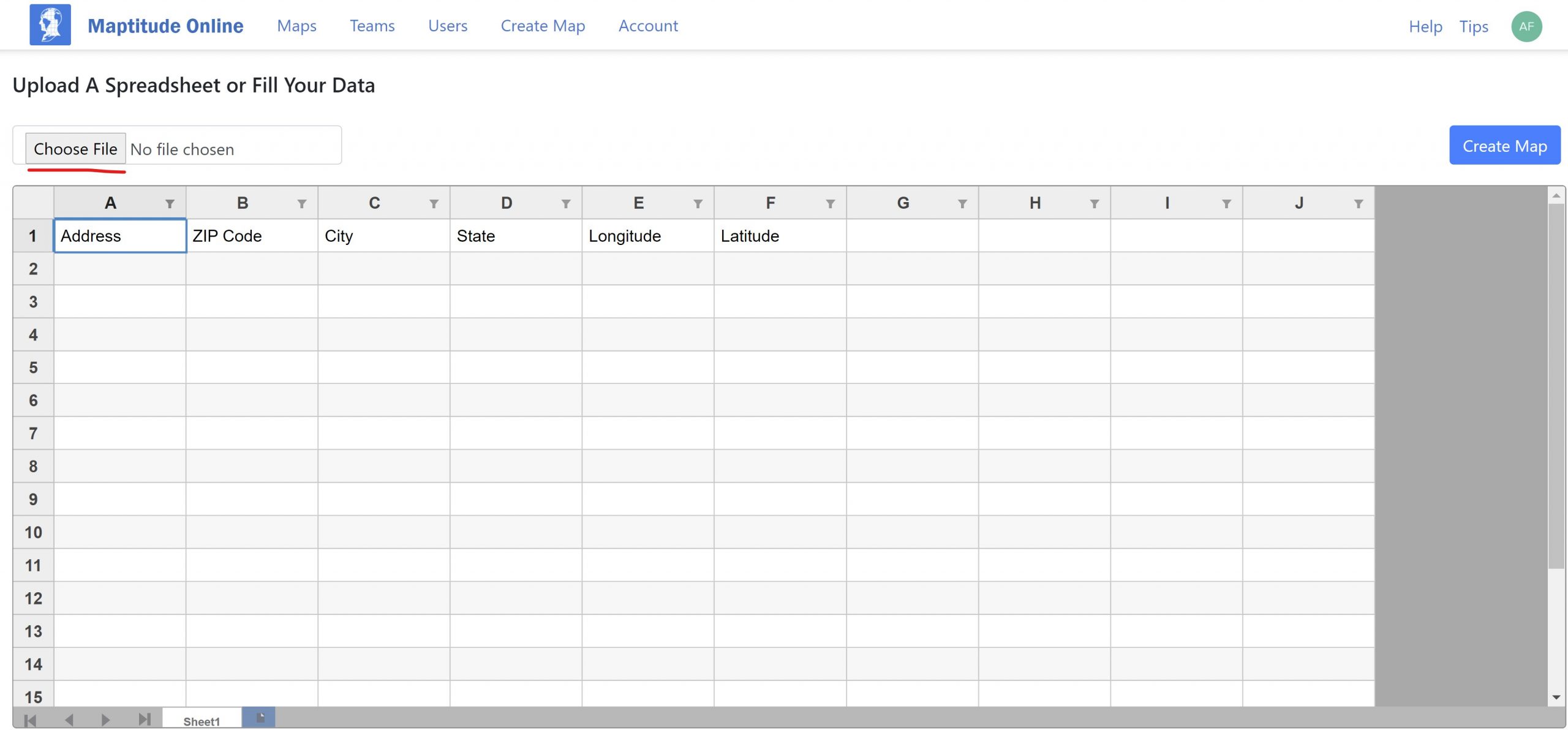This screenshot has height=730, width=1568.
Task: Select the Longitude cell in row 1
Action: 647,236
